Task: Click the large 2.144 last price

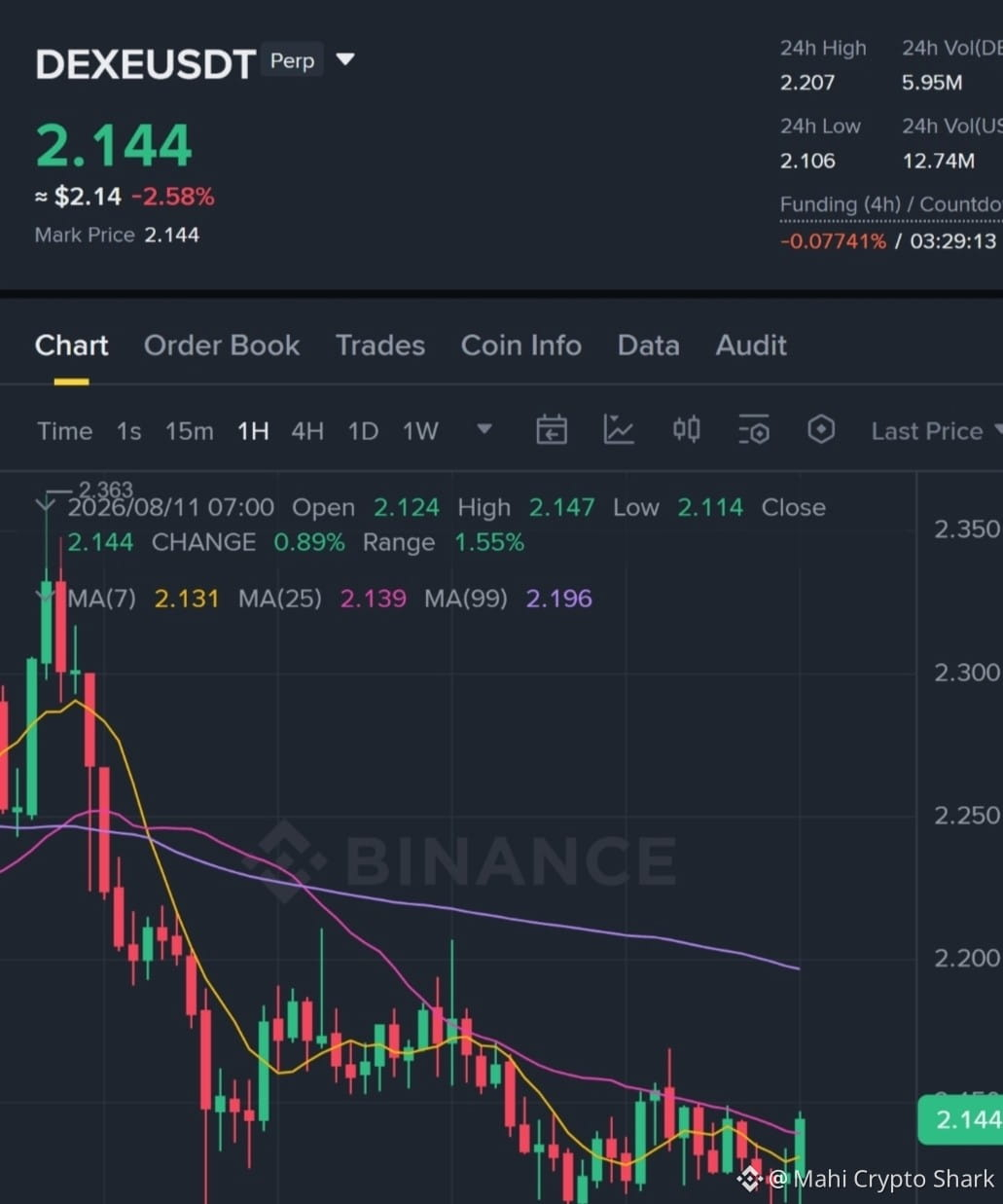Action: point(114,146)
